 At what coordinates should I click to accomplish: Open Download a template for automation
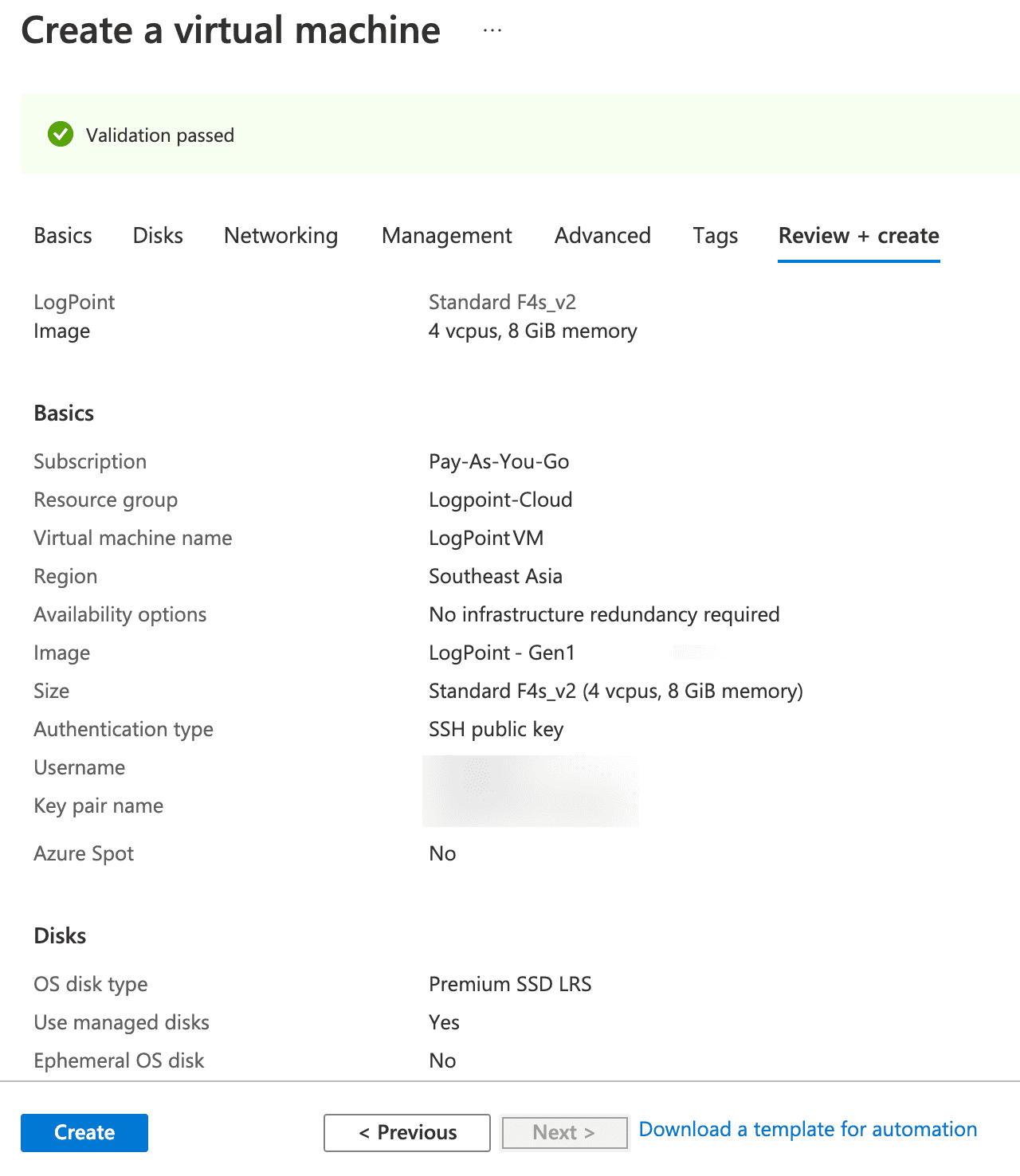(x=807, y=1129)
